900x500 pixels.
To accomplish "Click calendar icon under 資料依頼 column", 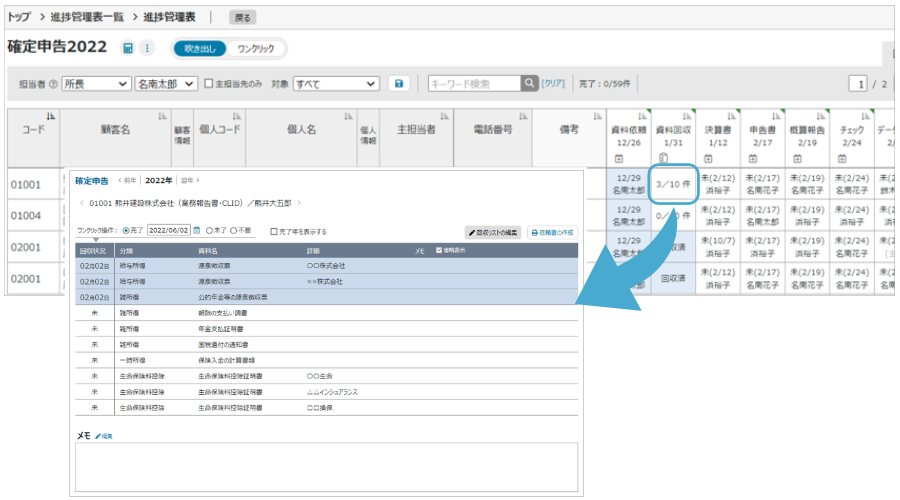I will 618,158.
